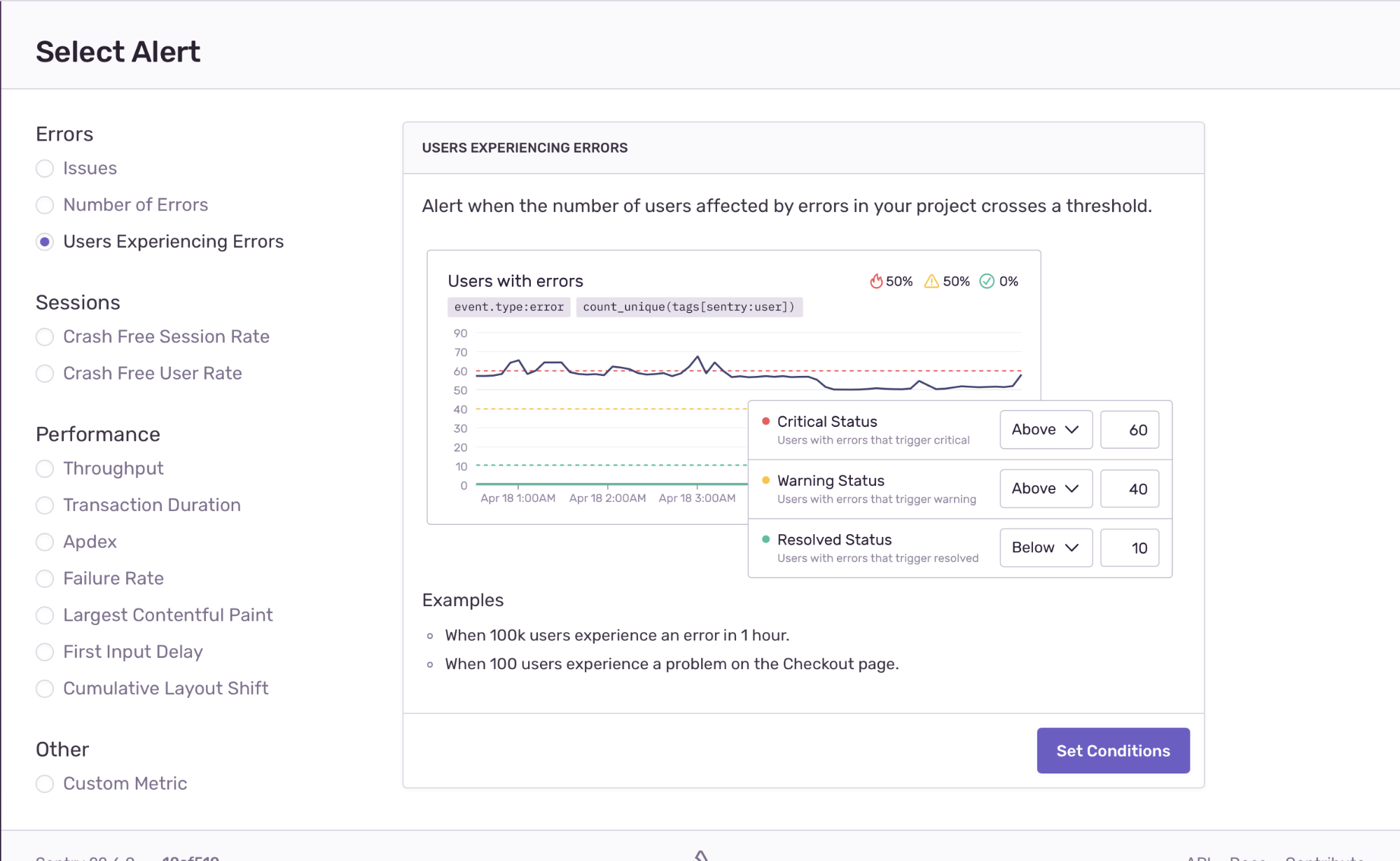The image size is (1400, 861).
Task: Click the warning triangle icon showing 50%
Action: click(931, 281)
